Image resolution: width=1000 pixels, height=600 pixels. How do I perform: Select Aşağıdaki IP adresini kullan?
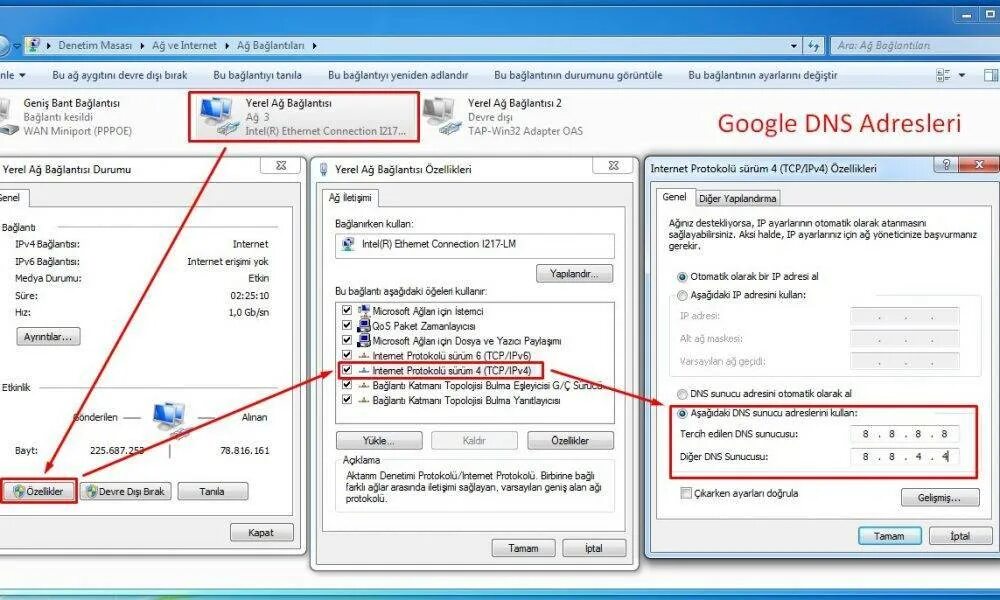click(682, 295)
